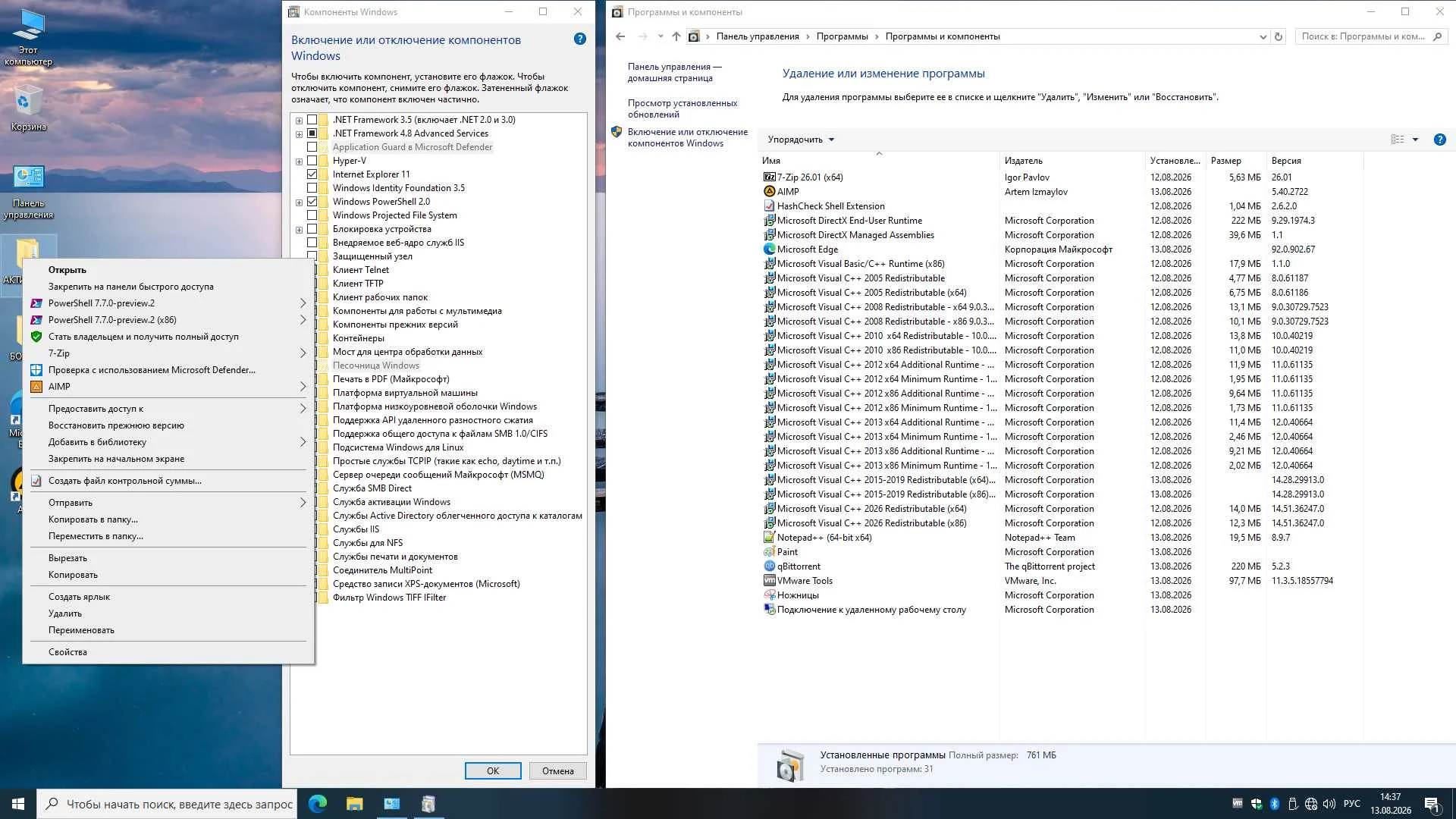Screen dimensions: 1456x819
Task: Click the programs search input field
Action: point(1363,36)
